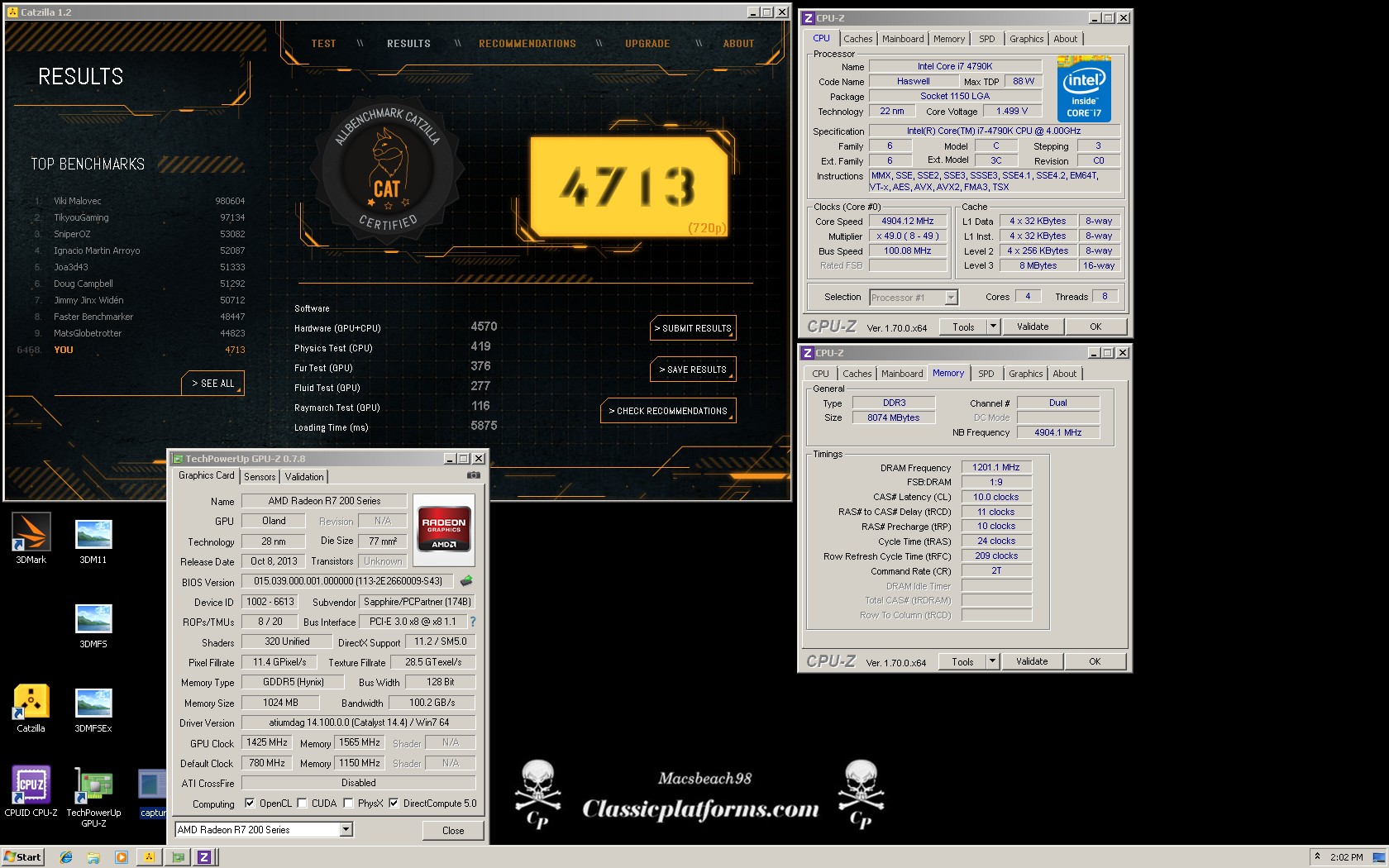The image size is (1389, 868).
Task: Select the 3DMFS desktop icon
Action: (x=93, y=626)
